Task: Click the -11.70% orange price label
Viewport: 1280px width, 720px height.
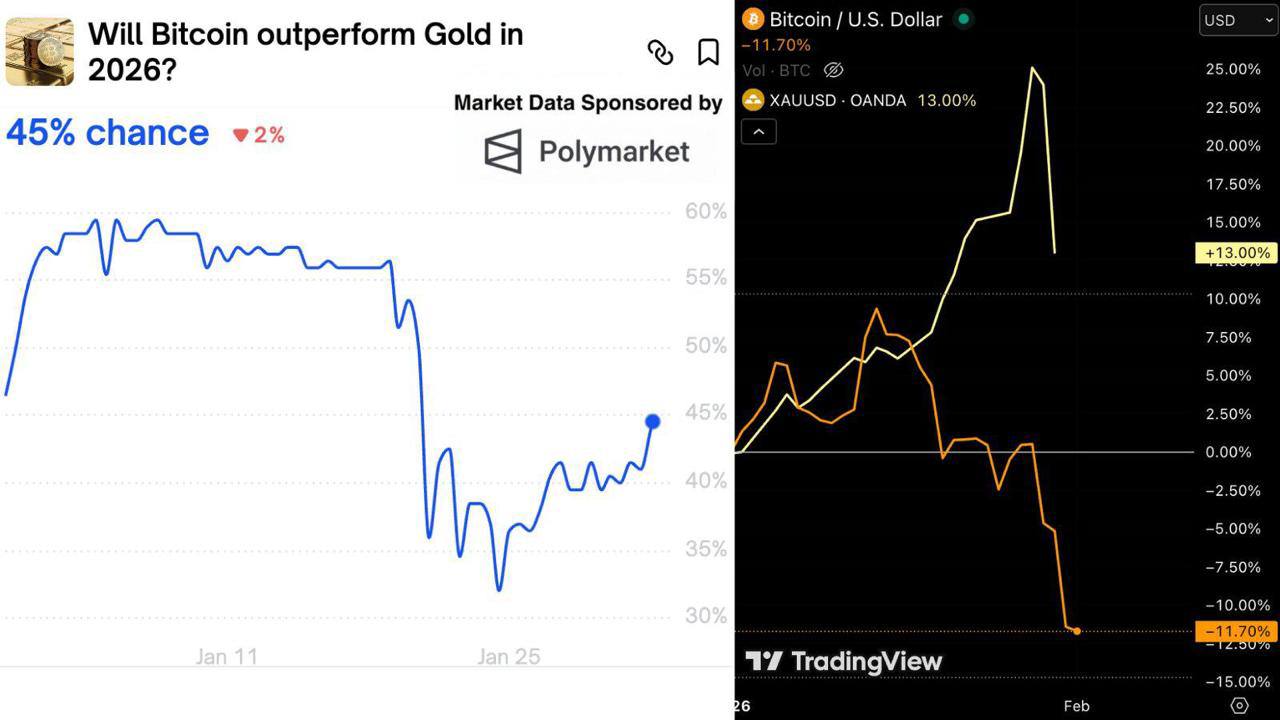Action: (x=1236, y=631)
